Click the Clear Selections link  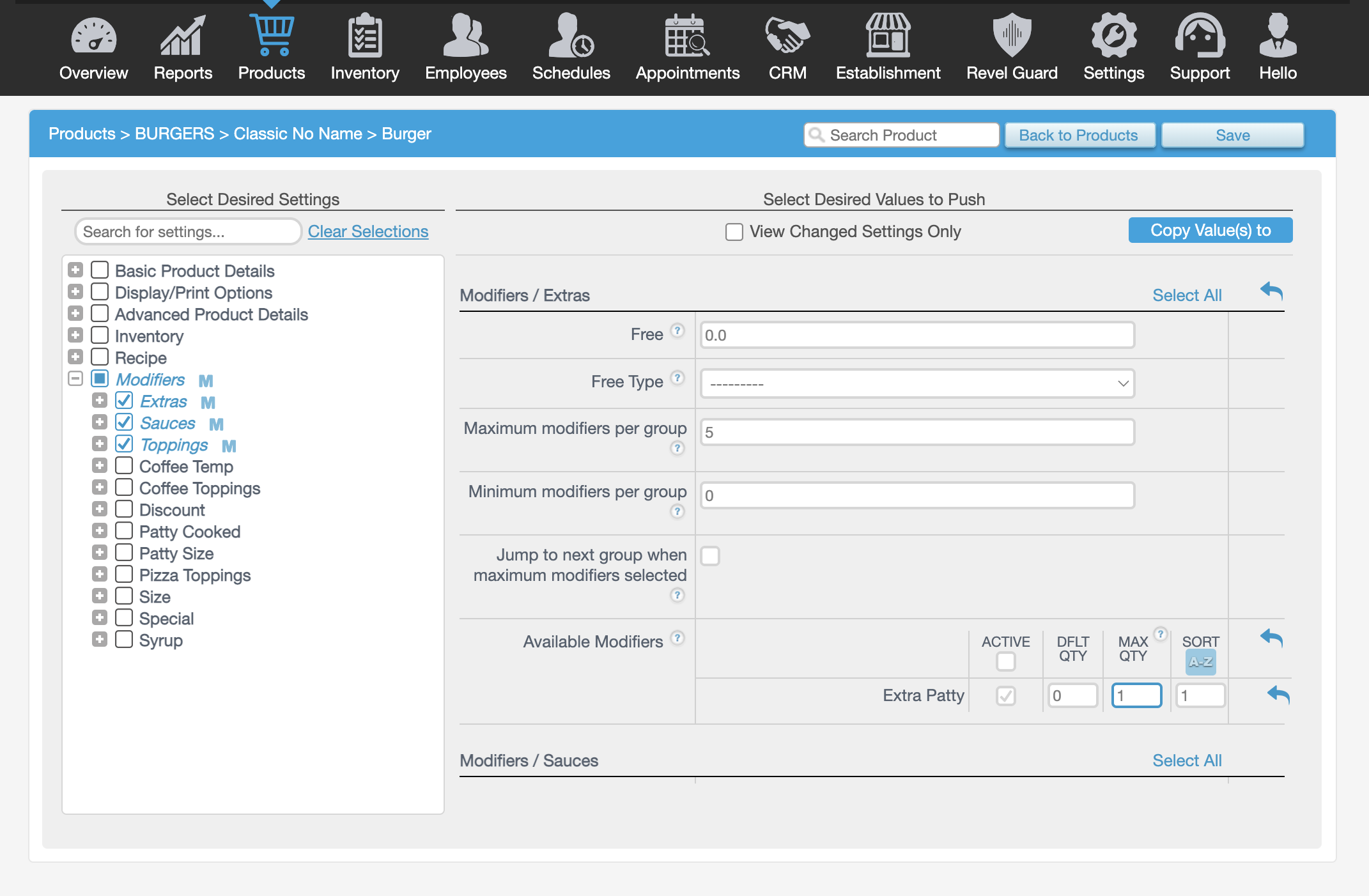[x=368, y=231]
